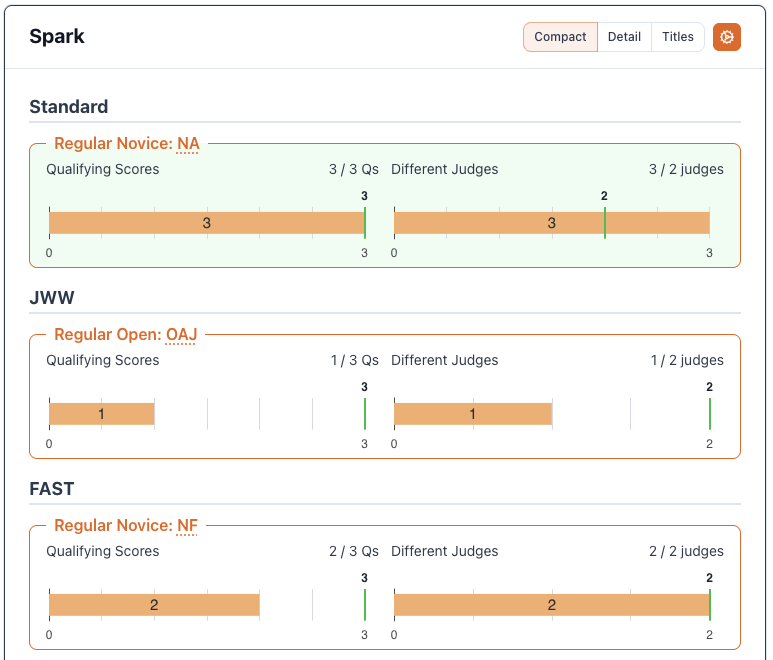
Task: Click the OAJ Different Judges progress bar
Action: pyautogui.click(x=473, y=414)
